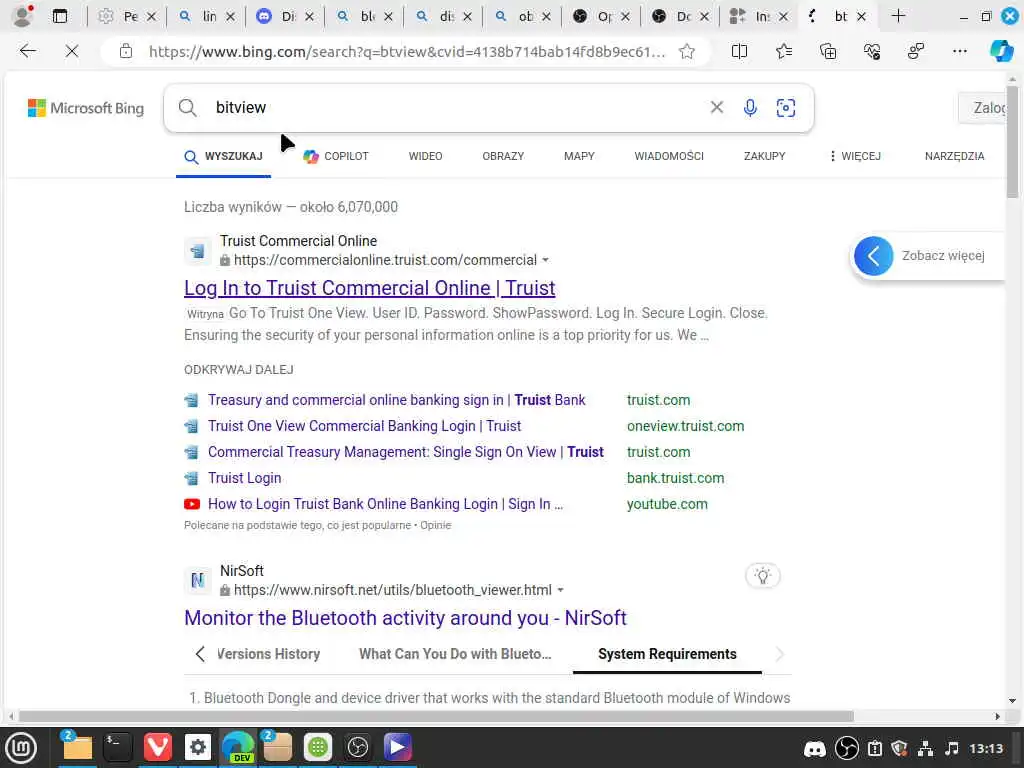
Task: Open Truist One View Commercial Banking Login
Action: pyautogui.click(x=364, y=426)
